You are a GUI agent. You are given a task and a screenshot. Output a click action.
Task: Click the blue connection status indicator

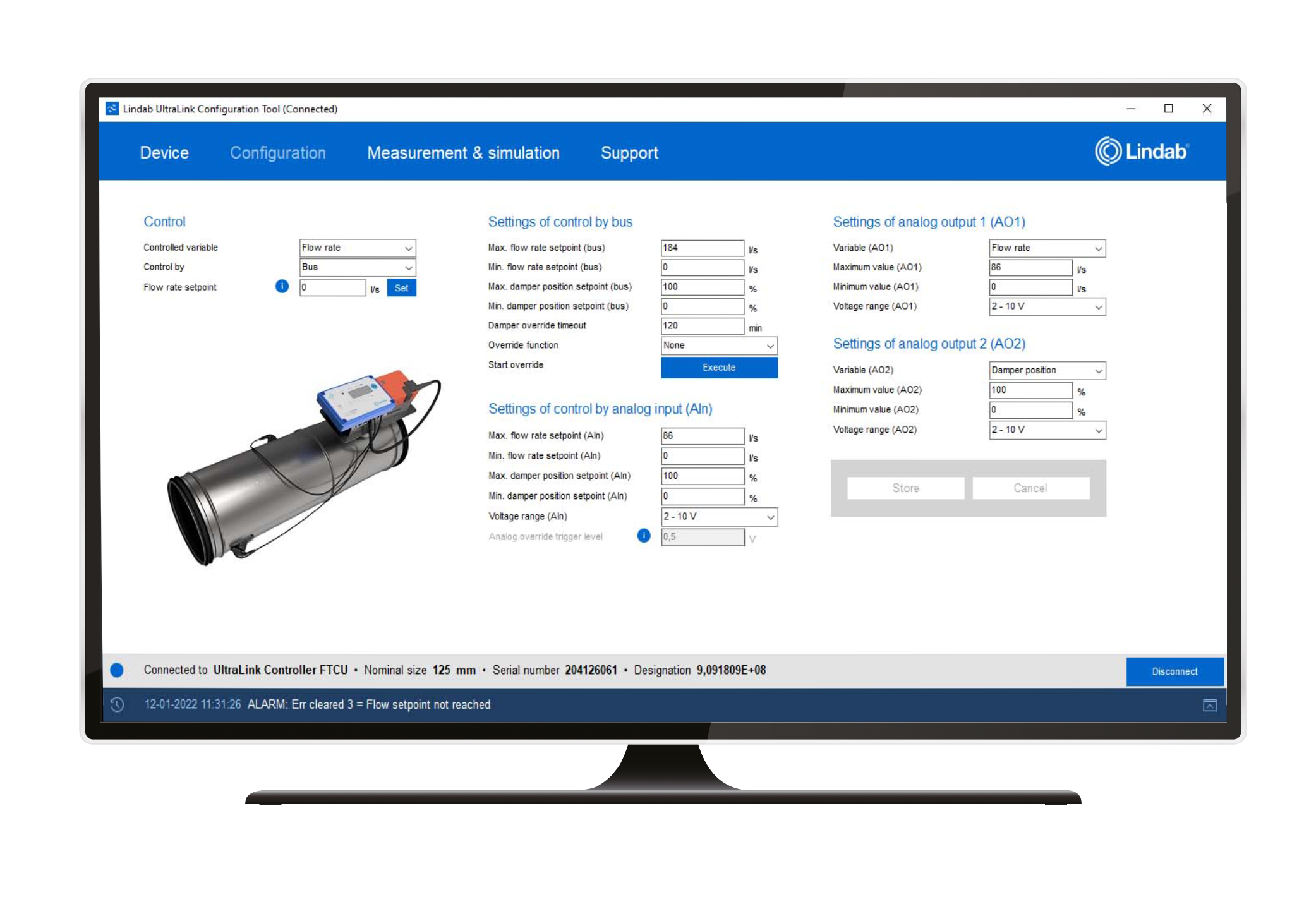[117, 670]
